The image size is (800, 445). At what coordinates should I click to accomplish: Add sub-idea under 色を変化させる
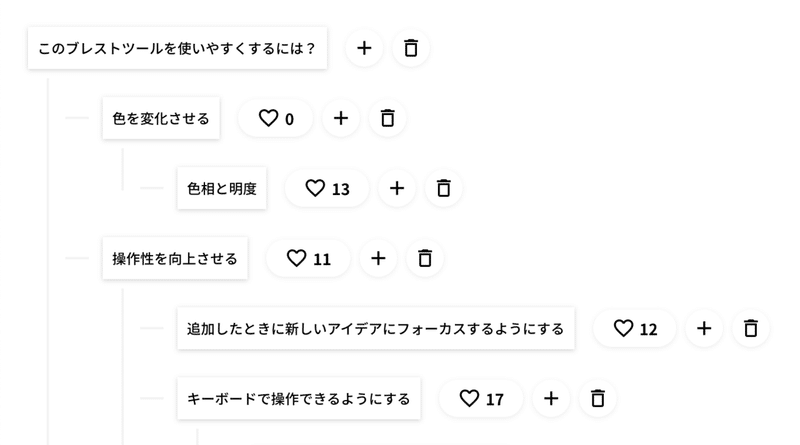tap(341, 118)
